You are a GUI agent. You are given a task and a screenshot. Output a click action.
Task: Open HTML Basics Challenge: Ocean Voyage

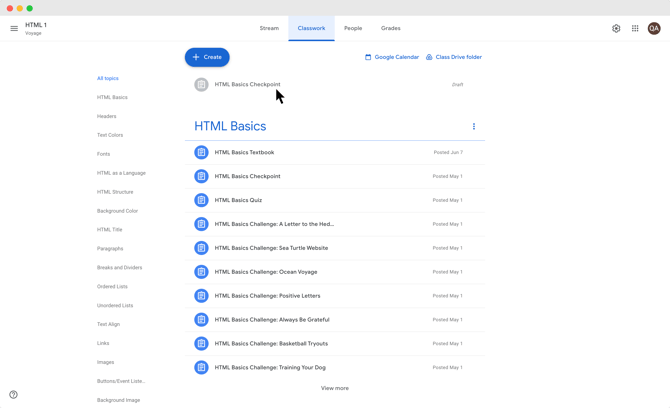[266, 272]
